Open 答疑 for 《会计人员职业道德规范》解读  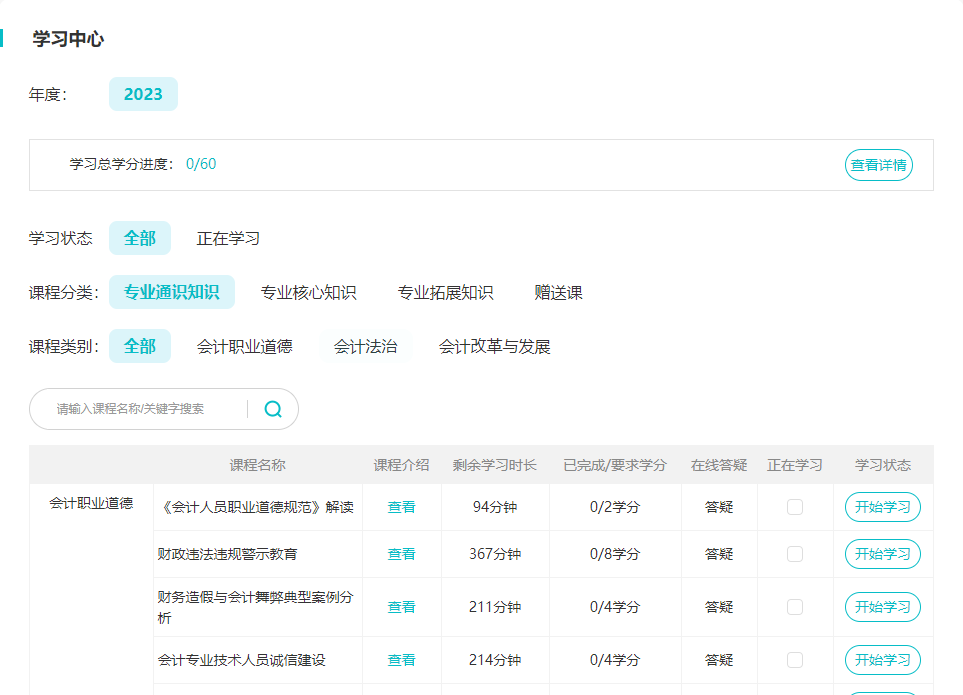click(719, 507)
